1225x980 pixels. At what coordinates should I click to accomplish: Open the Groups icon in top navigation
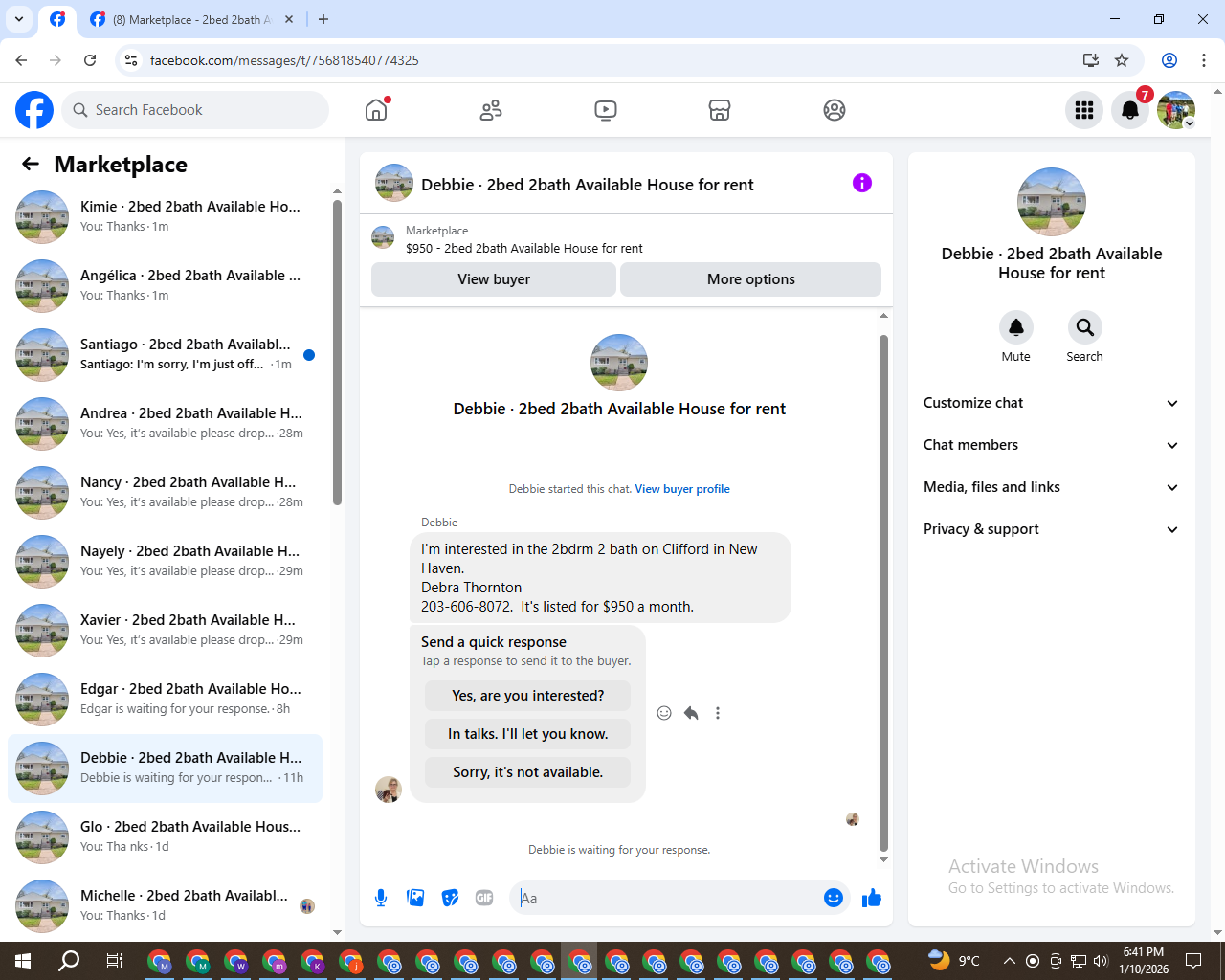(835, 110)
